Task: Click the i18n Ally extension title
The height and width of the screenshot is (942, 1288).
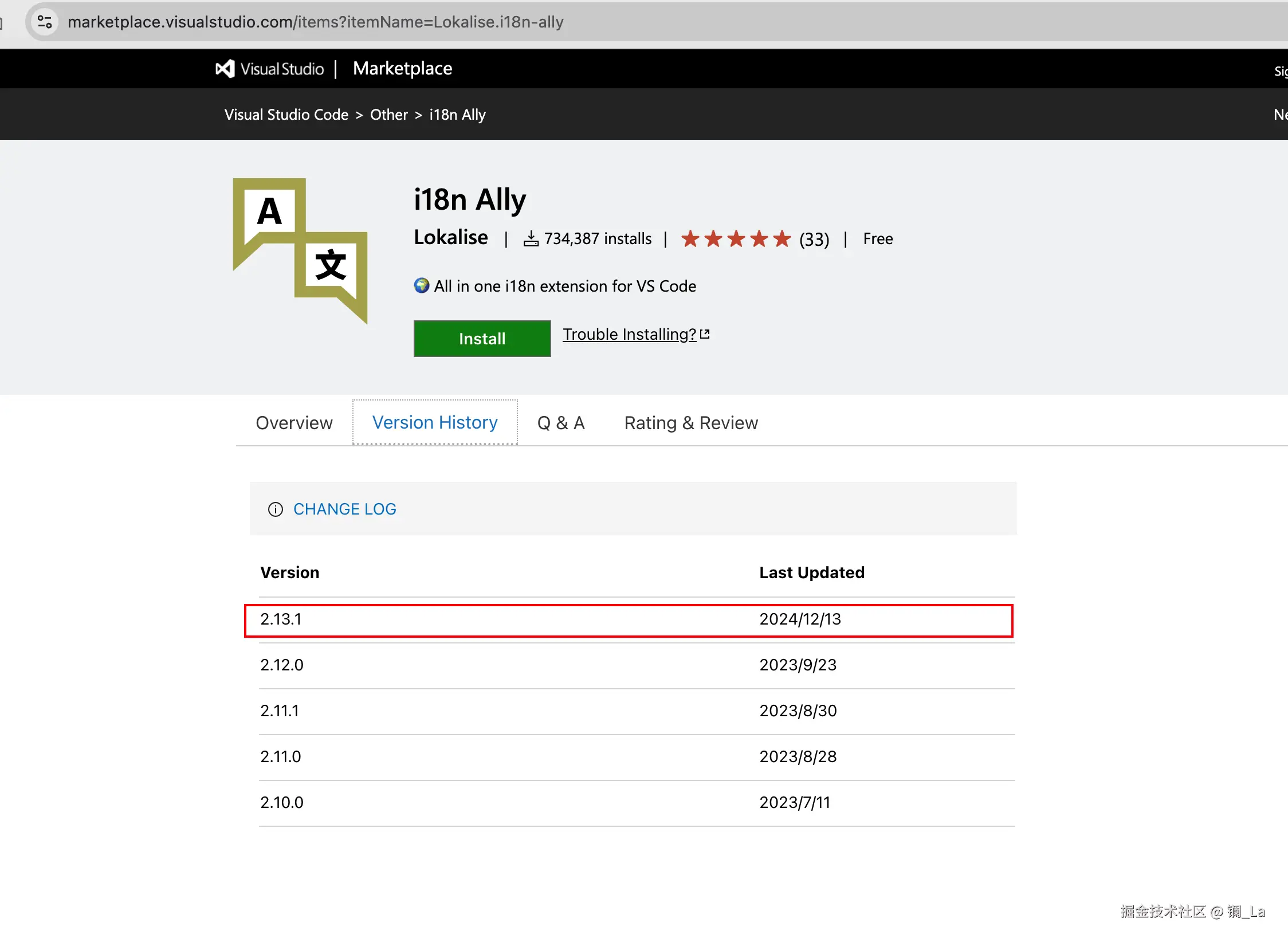Action: (x=470, y=199)
